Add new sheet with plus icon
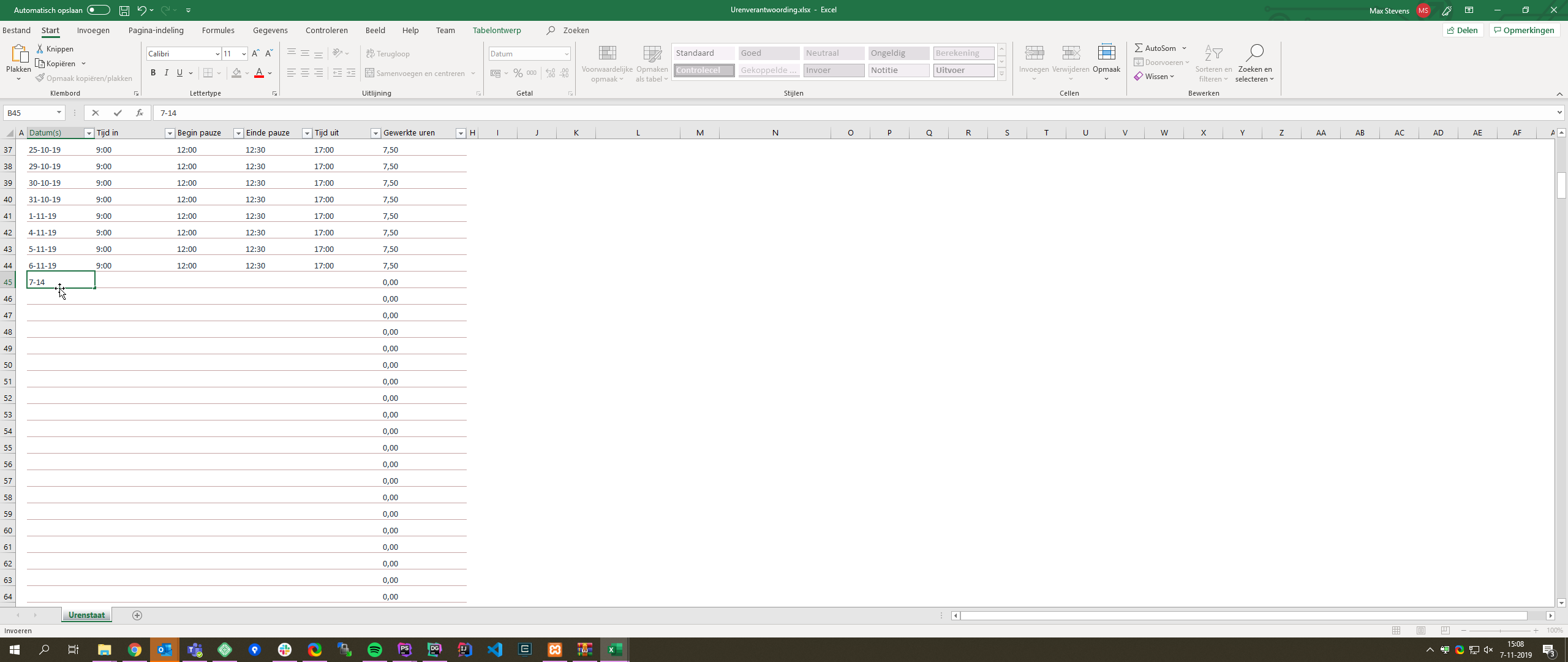The width and height of the screenshot is (1568, 662). coord(137,615)
